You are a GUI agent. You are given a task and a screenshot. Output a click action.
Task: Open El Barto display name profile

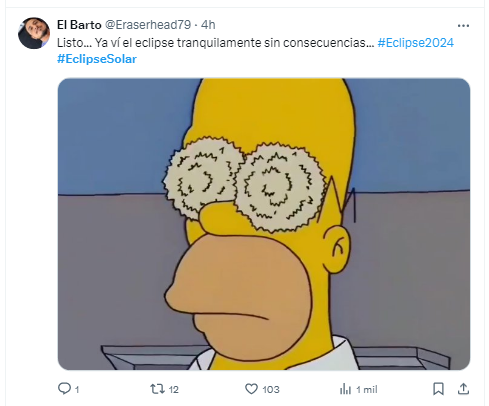(79, 25)
